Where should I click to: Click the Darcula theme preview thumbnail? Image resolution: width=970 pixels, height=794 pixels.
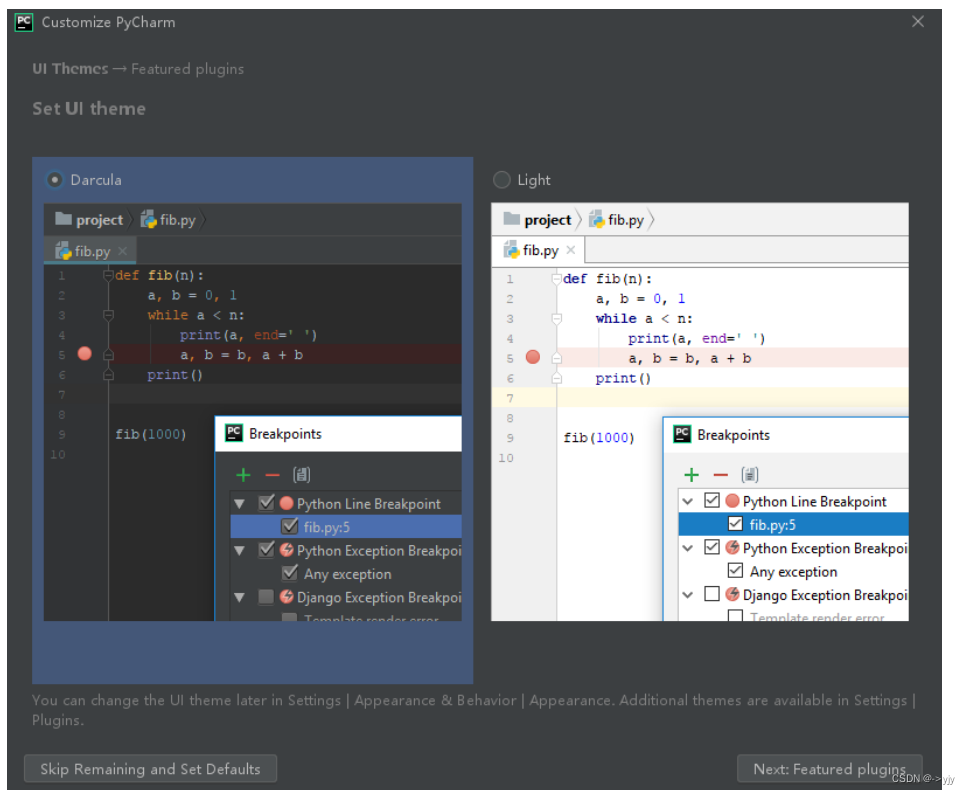click(x=252, y=412)
